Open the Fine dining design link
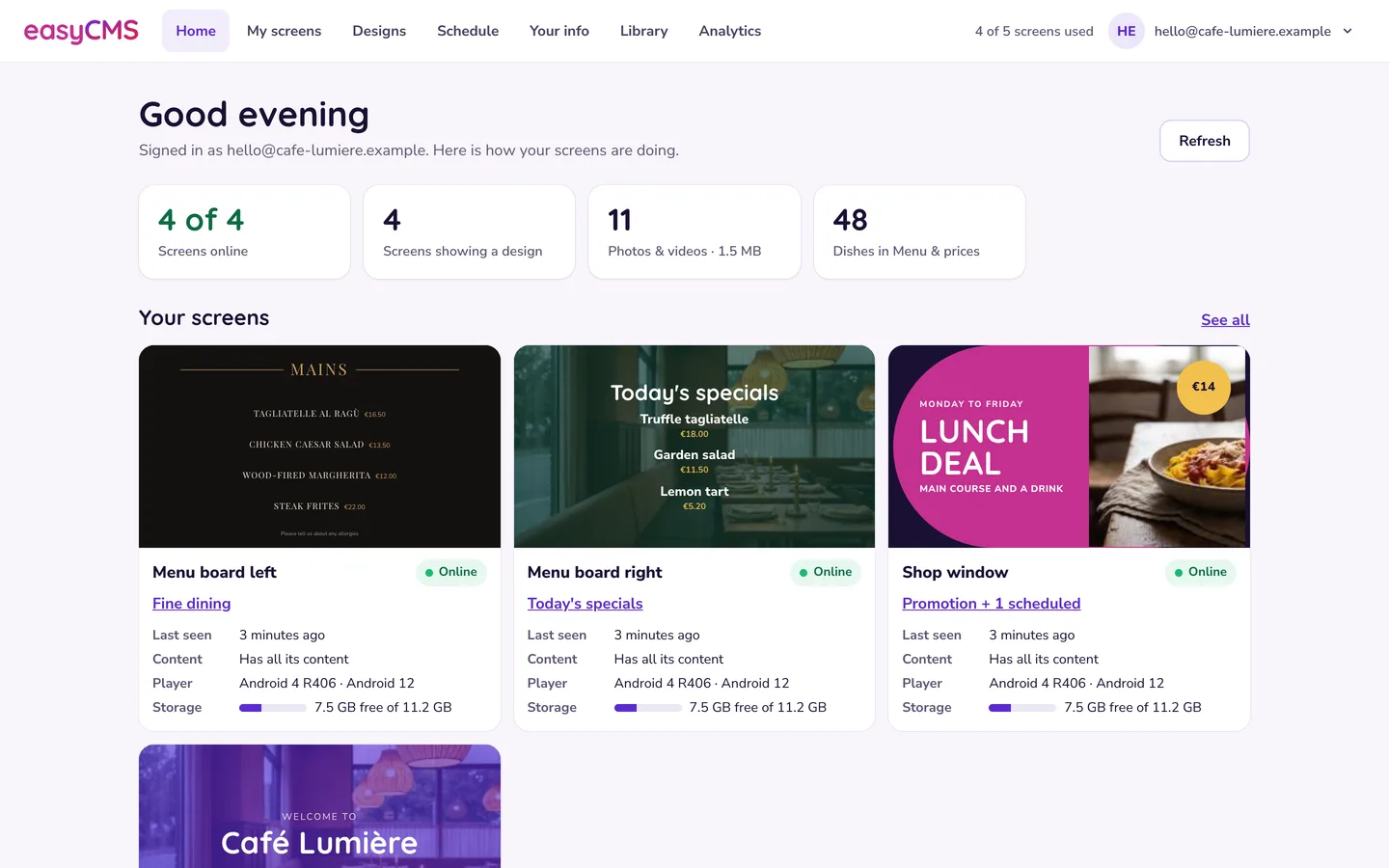Screen dimensions: 1389x868 click(191, 604)
